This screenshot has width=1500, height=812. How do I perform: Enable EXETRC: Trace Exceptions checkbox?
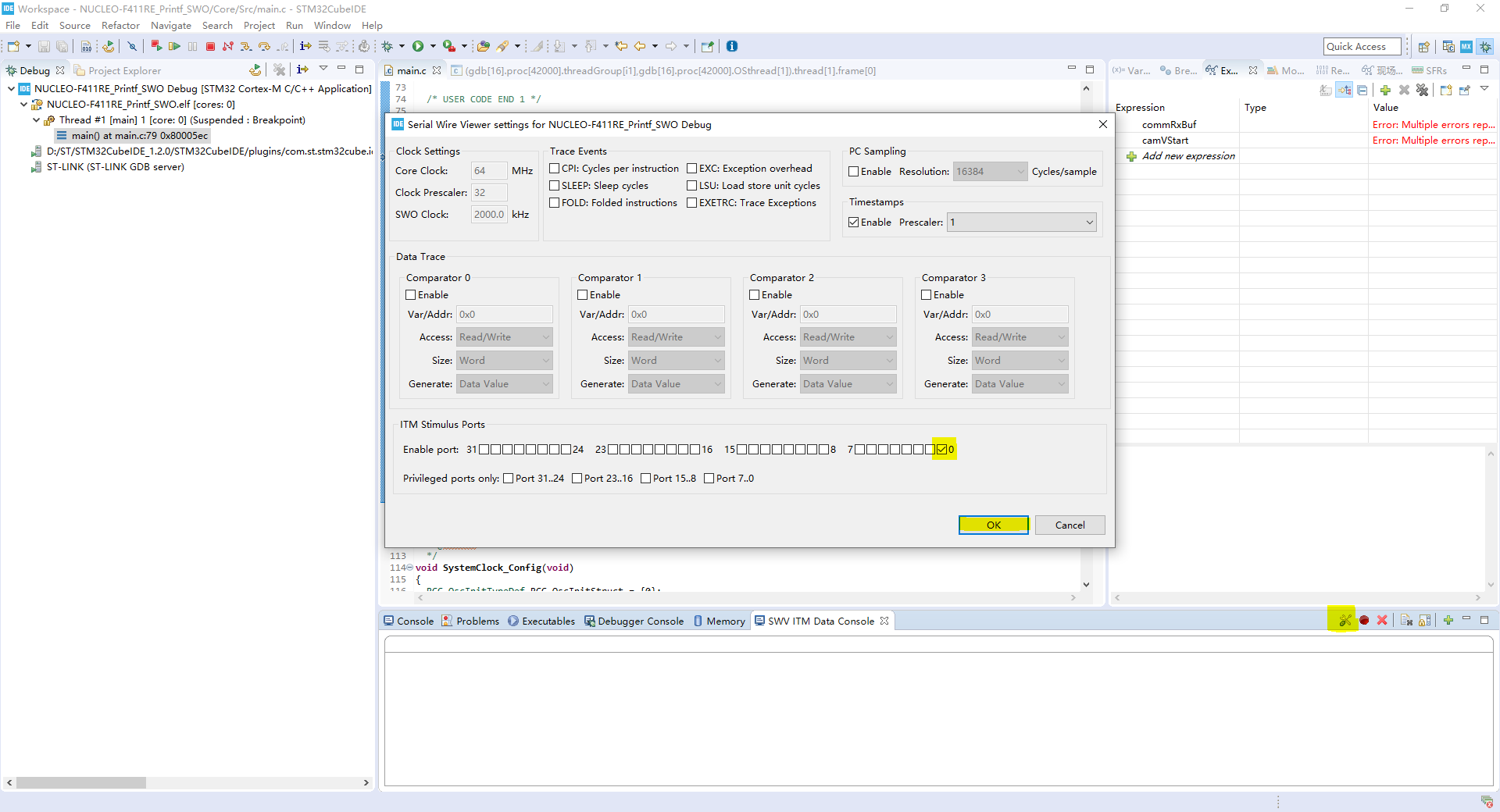(692, 203)
